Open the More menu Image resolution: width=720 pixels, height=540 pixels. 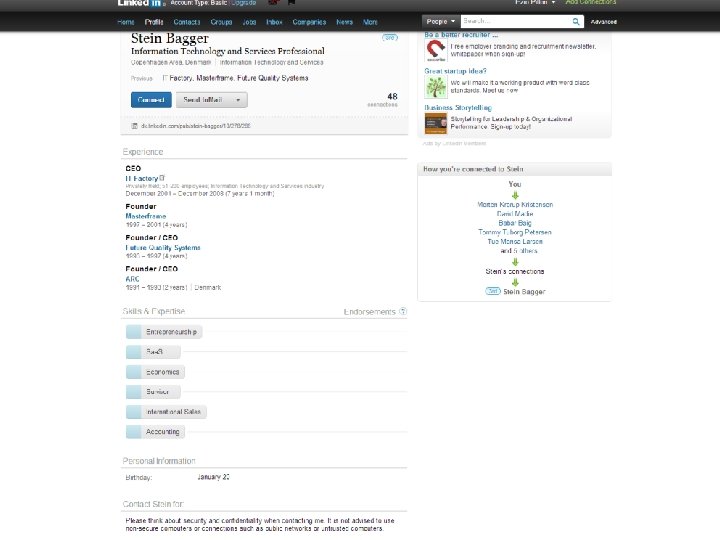pyautogui.click(x=370, y=22)
